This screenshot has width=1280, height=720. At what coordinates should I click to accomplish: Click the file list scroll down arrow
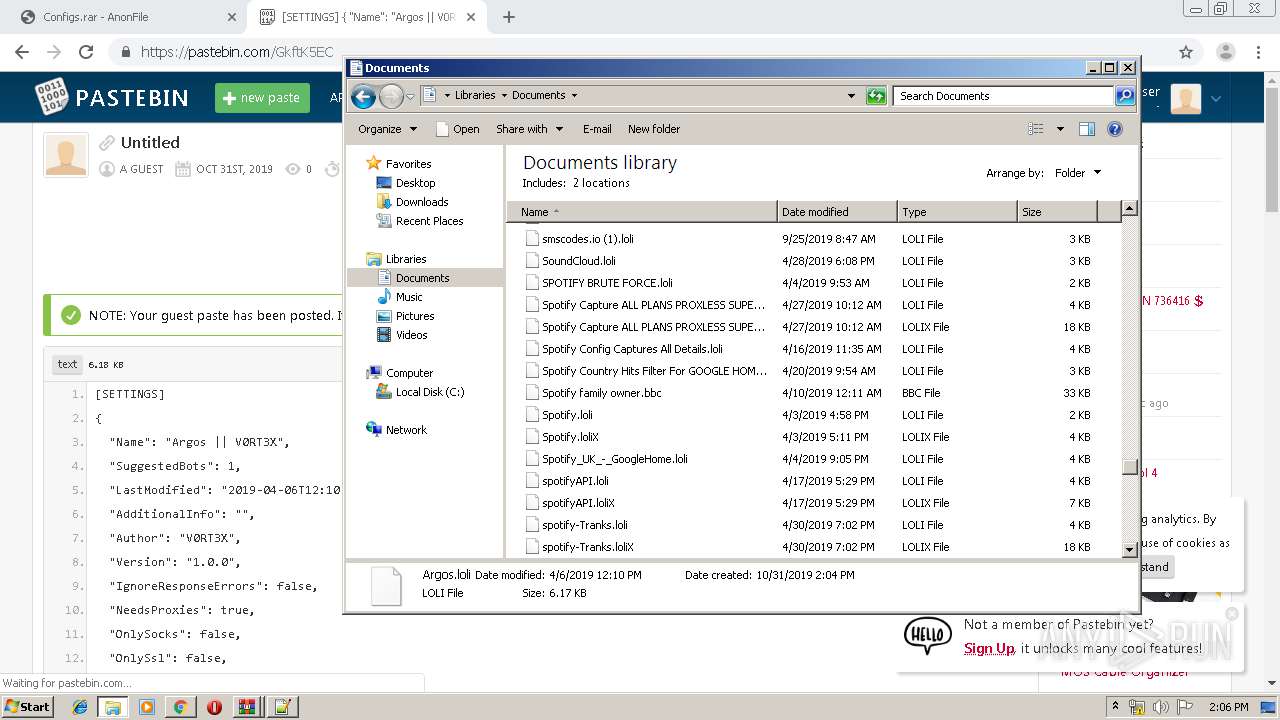click(1129, 549)
